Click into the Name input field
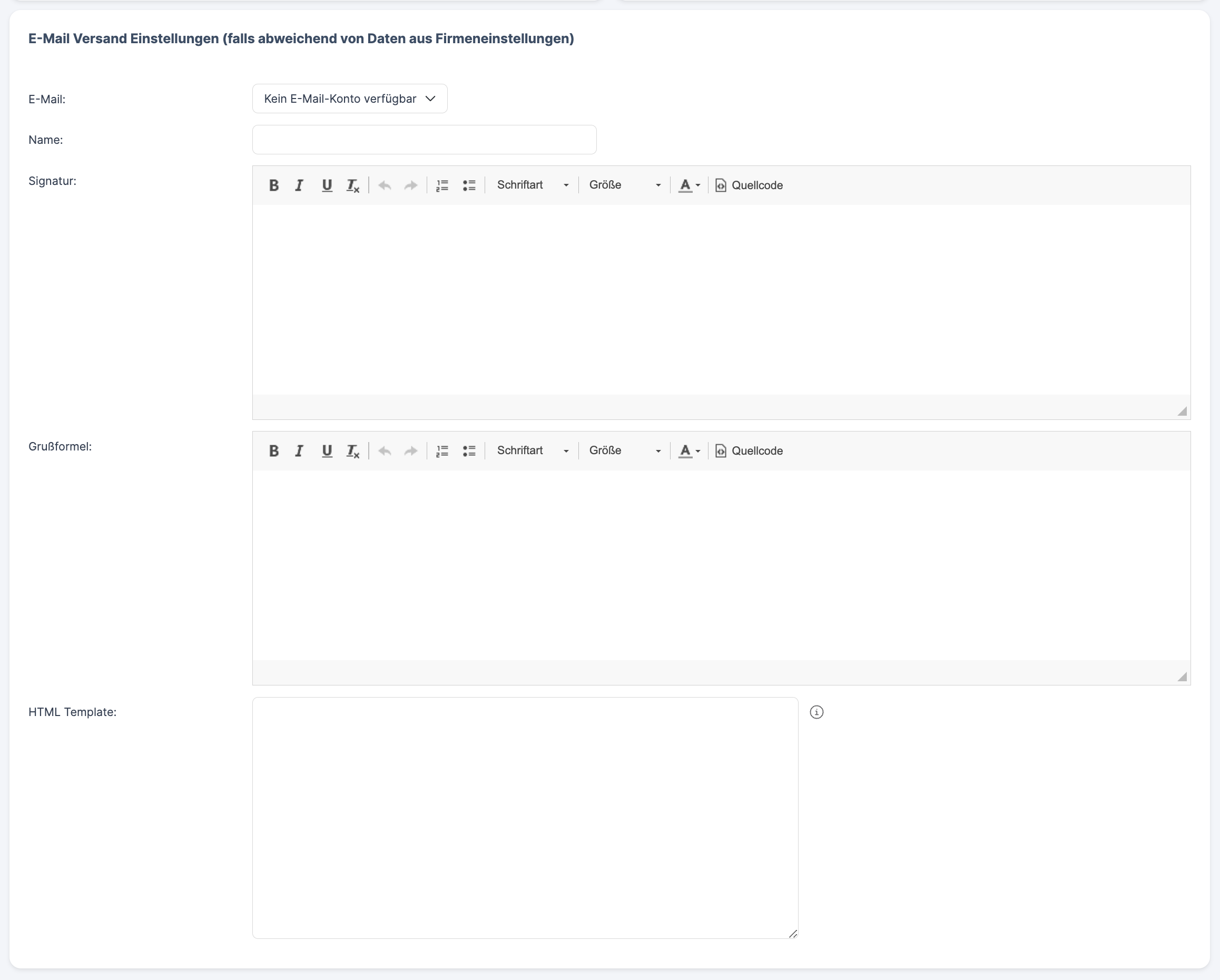 pos(424,140)
